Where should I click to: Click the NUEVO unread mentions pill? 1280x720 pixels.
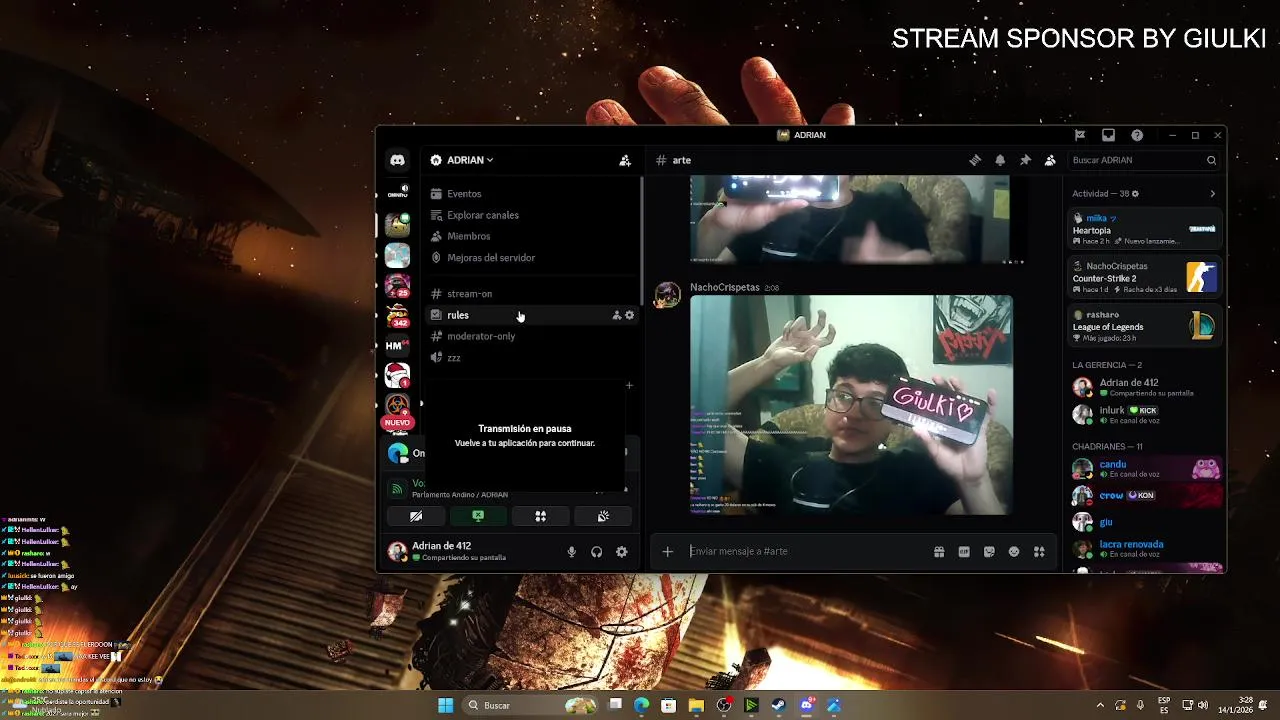pyautogui.click(x=398, y=423)
